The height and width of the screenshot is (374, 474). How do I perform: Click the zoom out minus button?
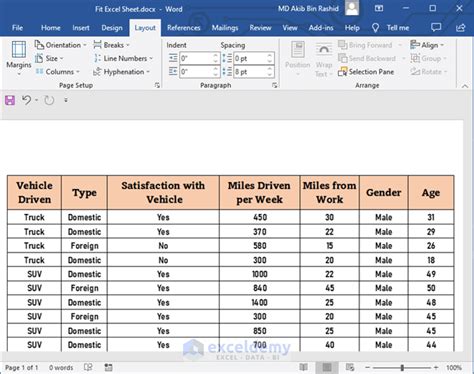click(x=367, y=367)
